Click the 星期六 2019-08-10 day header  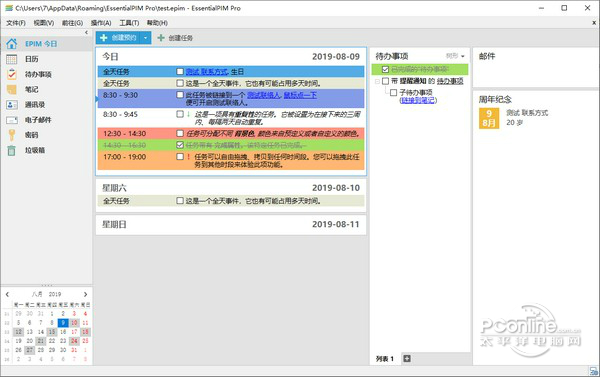(x=231, y=188)
